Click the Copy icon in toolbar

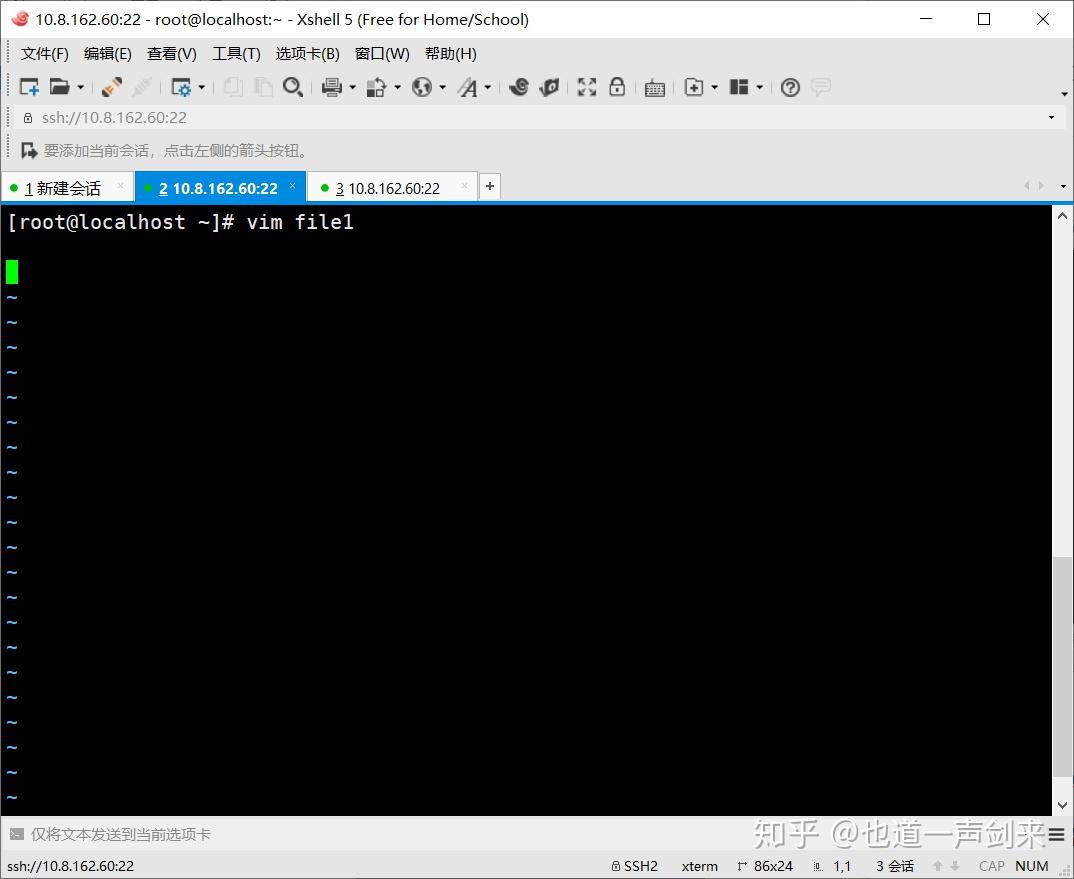pos(234,87)
